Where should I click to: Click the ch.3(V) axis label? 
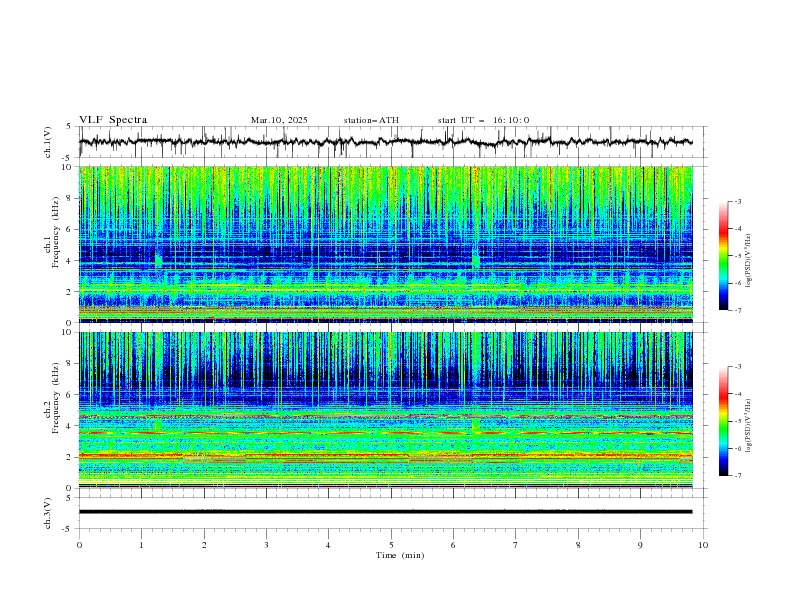tap(48, 513)
